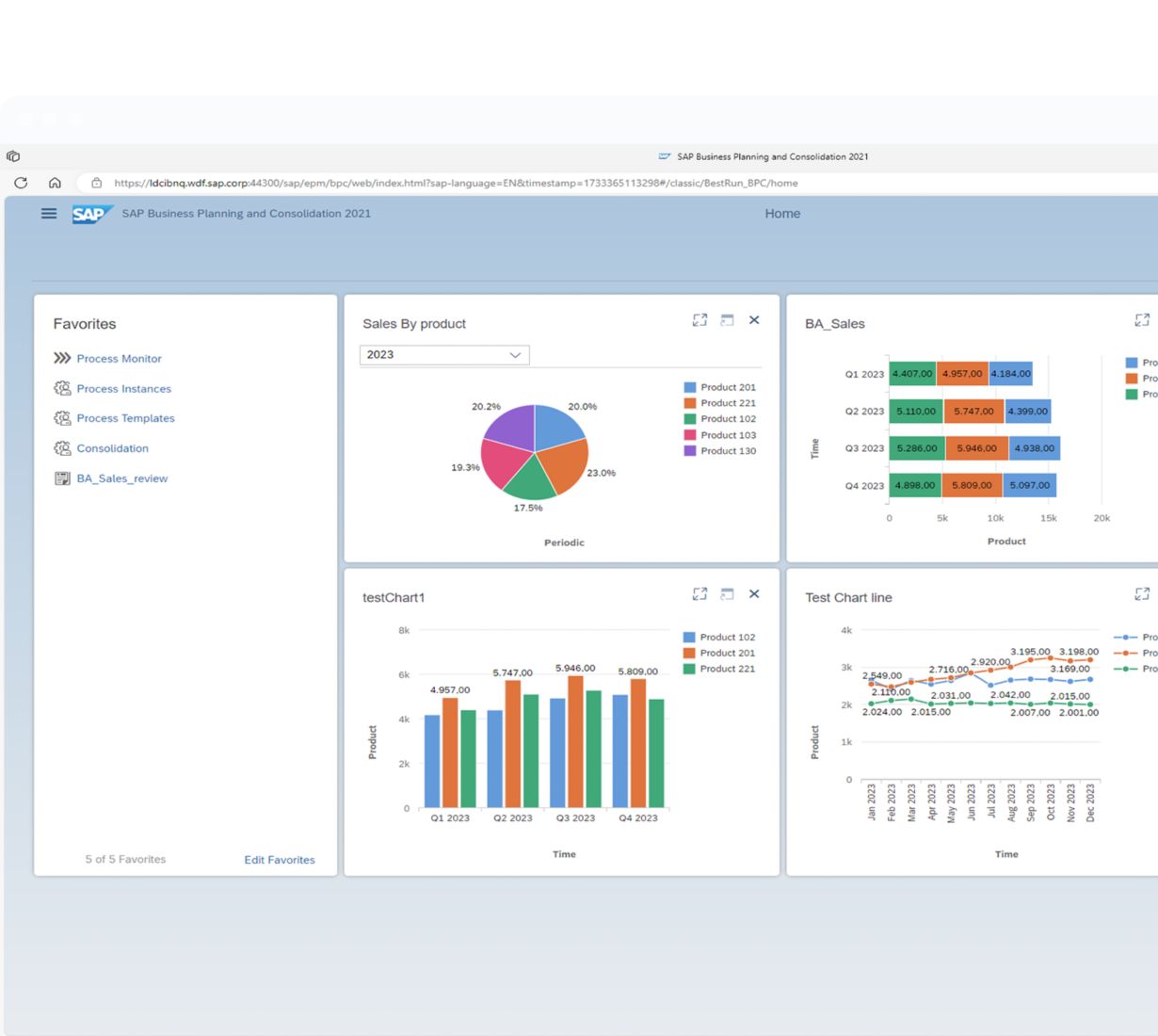Maximize the BA_Sales chart

[1142, 320]
